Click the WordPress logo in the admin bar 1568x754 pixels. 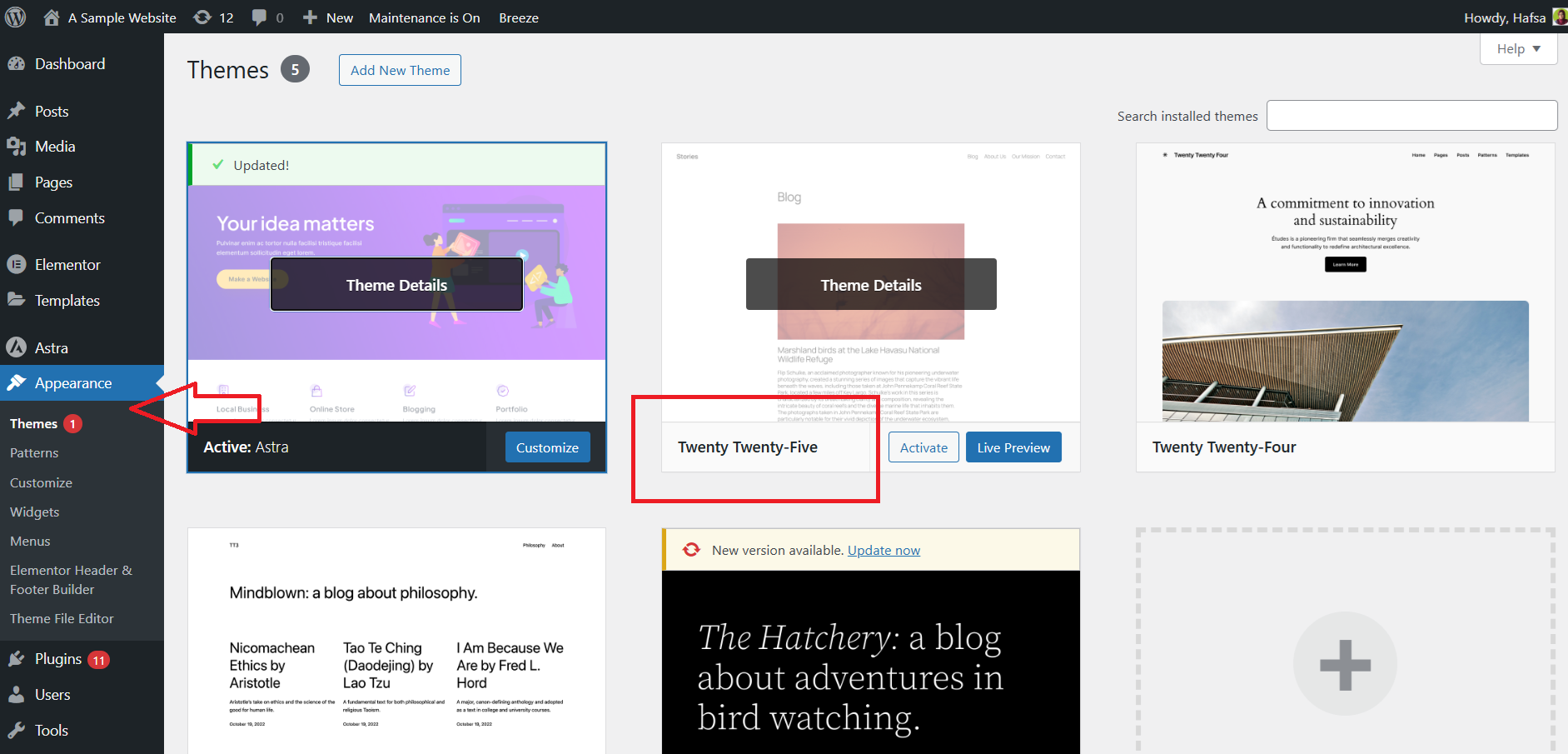point(16,17)
